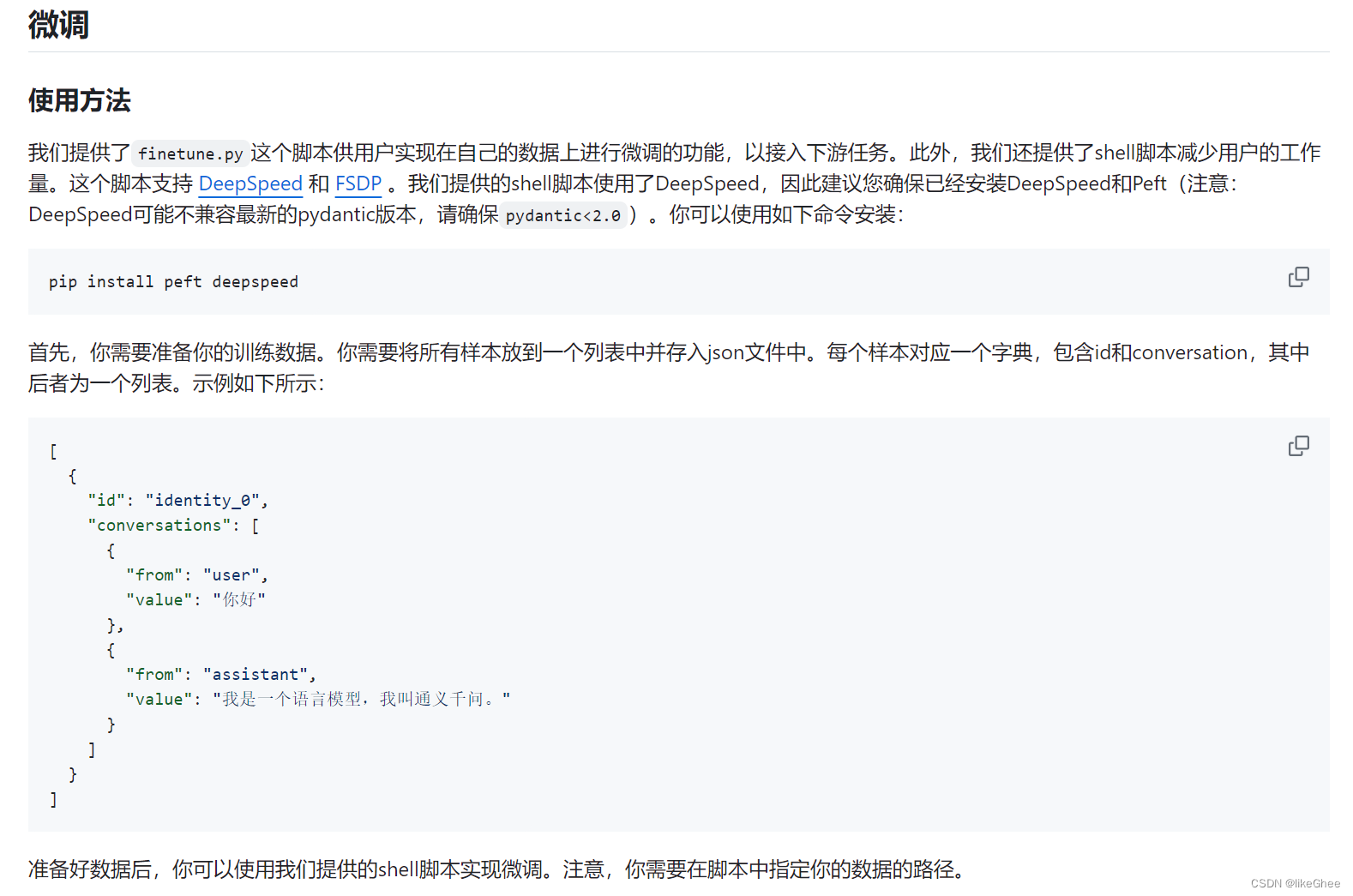
Task: Click the "id": "identity_0" line
Action: [178, 500]
